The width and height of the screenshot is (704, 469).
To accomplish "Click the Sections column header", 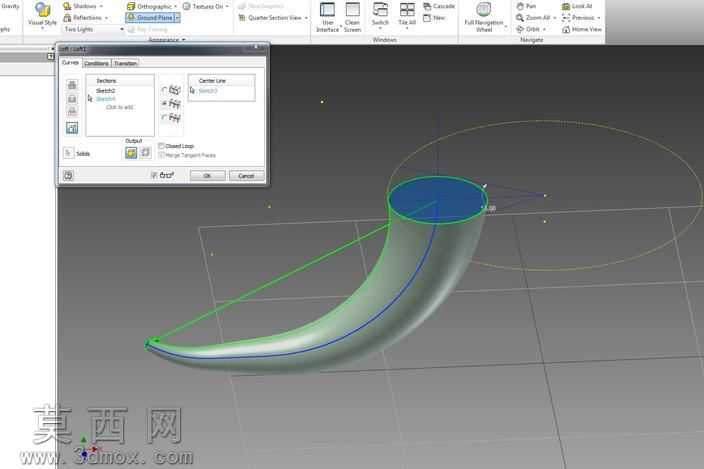I will 120,81.
